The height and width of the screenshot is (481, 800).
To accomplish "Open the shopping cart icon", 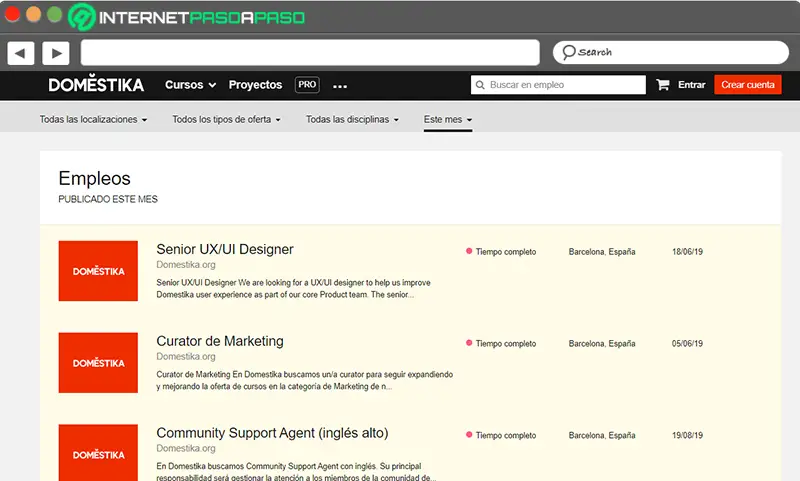I will coord(663,85).
